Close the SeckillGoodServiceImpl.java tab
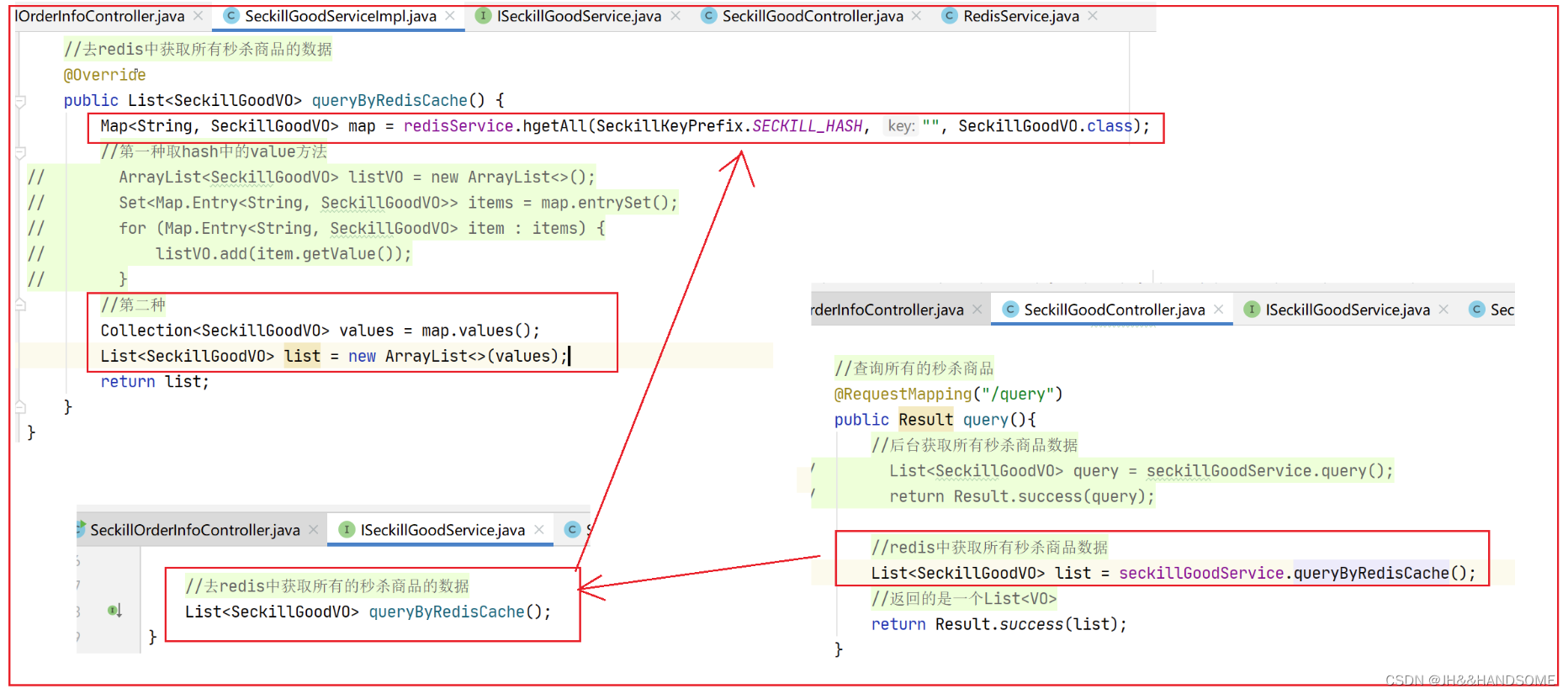The height and width of the screenshot is (694, 1568). 450,16
